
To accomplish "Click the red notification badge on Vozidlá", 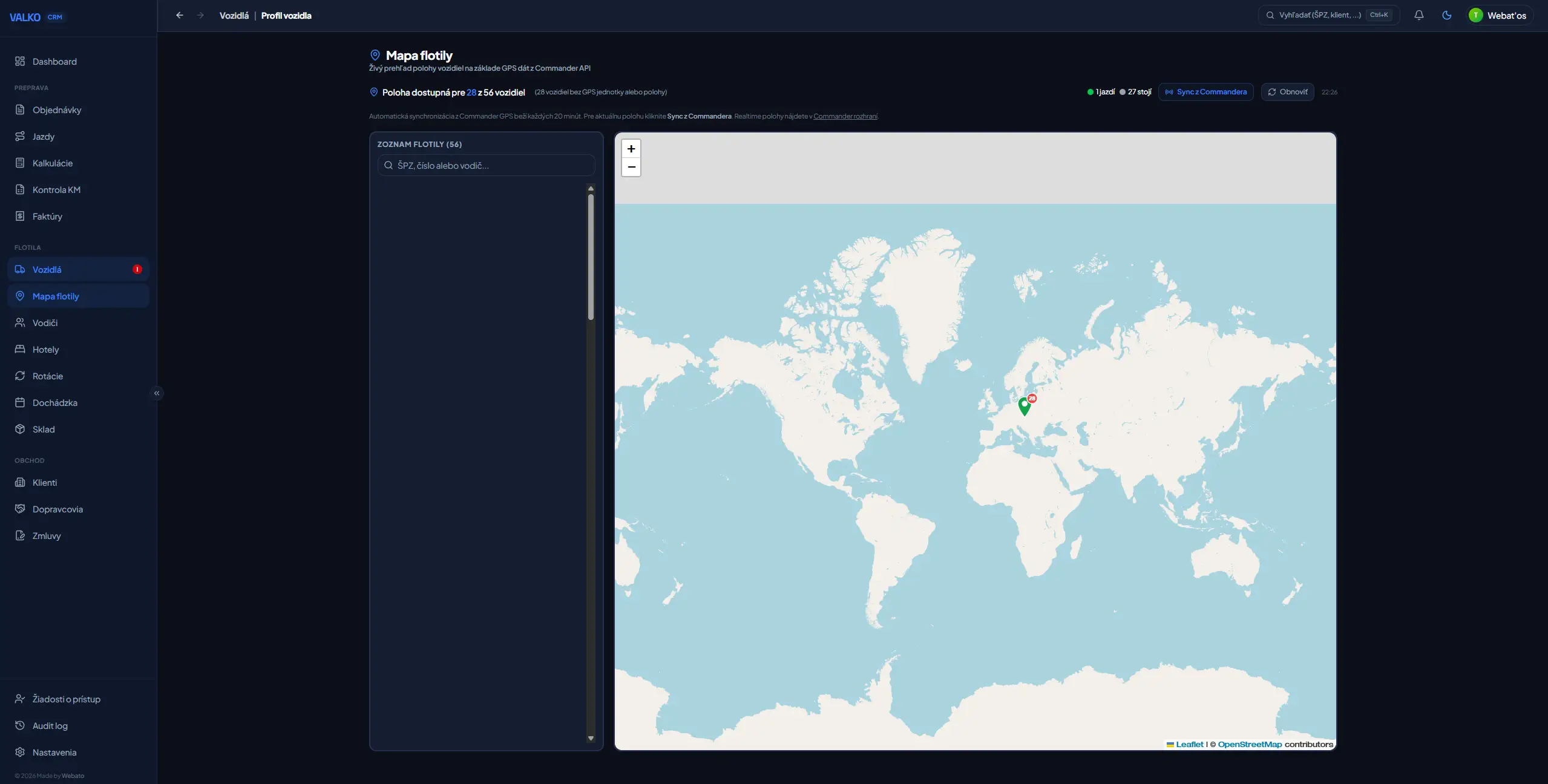I will point(137,270).
